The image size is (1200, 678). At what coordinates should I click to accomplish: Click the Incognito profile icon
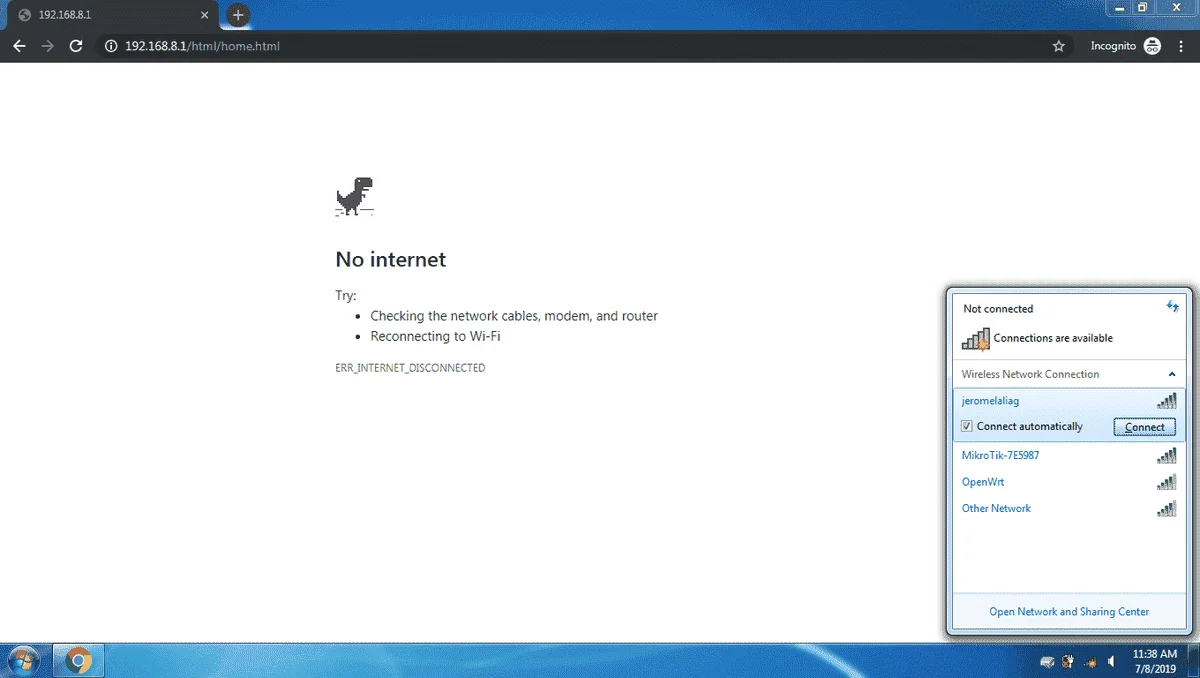click(1152, 46)
